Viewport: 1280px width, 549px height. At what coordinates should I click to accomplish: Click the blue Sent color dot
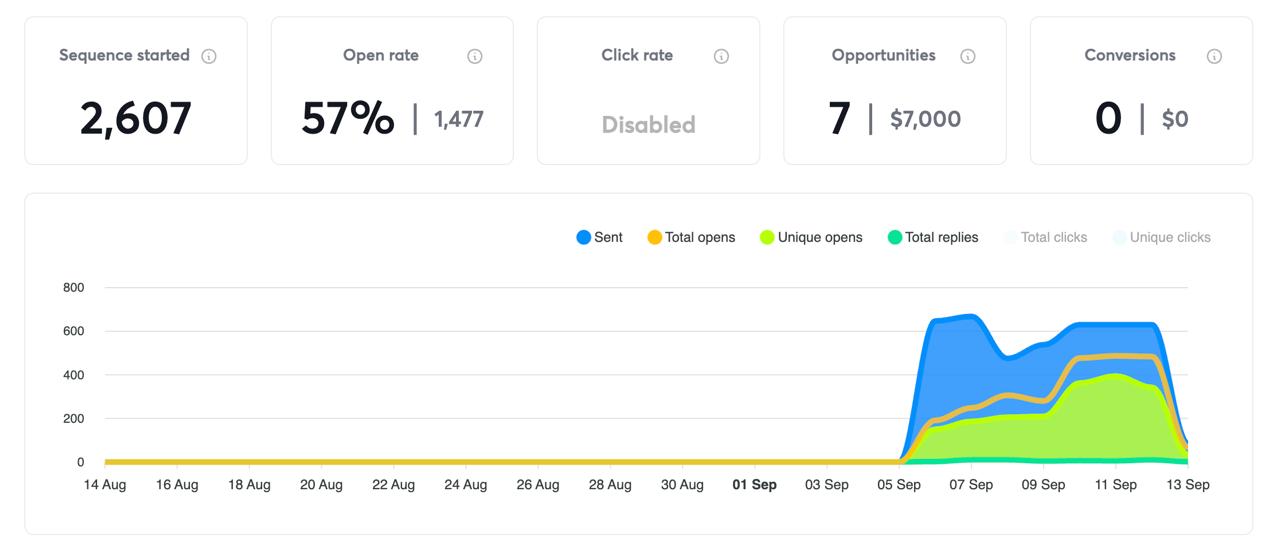pos(584,238)
